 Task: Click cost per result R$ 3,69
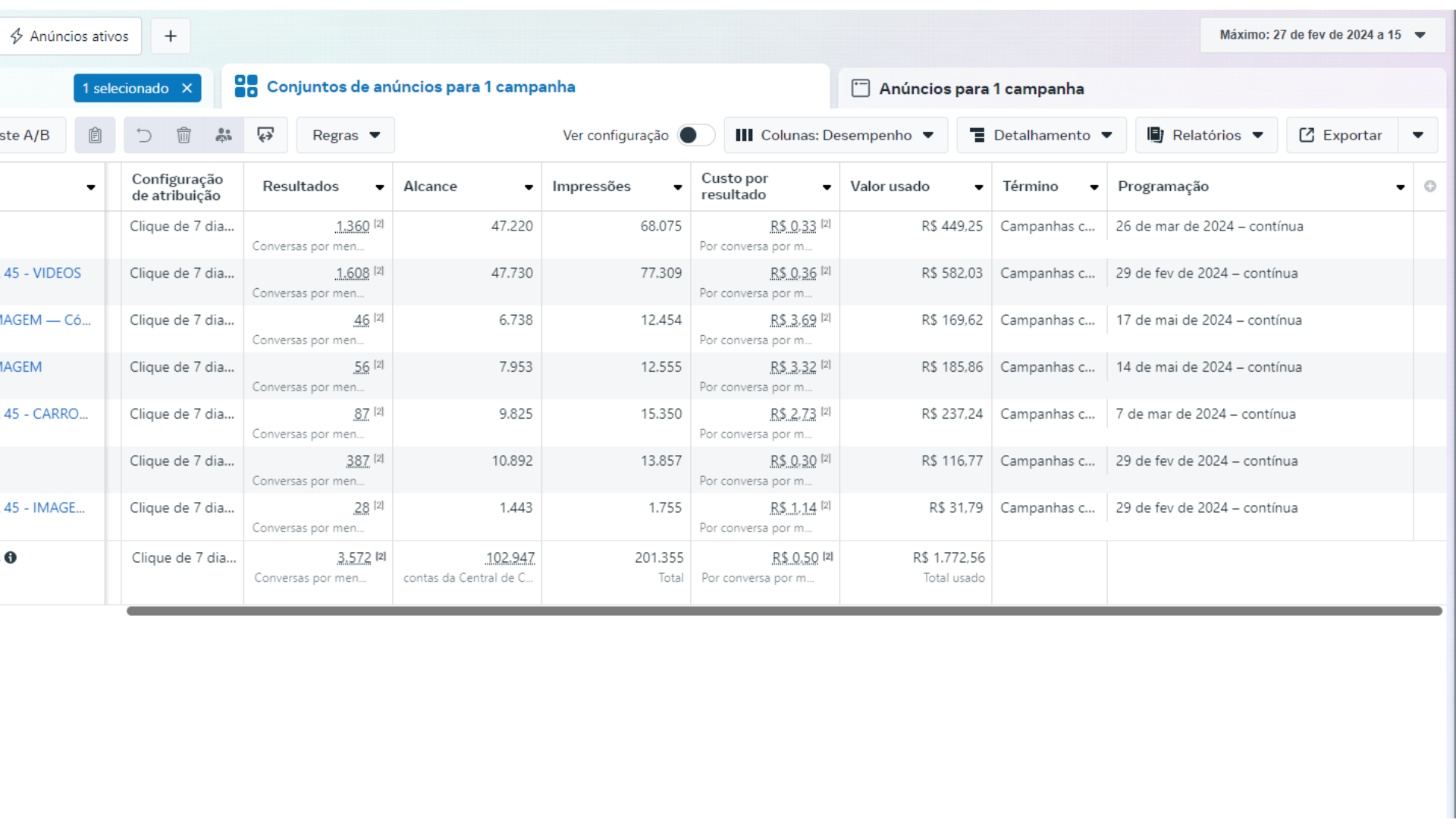tap(793, 321)
